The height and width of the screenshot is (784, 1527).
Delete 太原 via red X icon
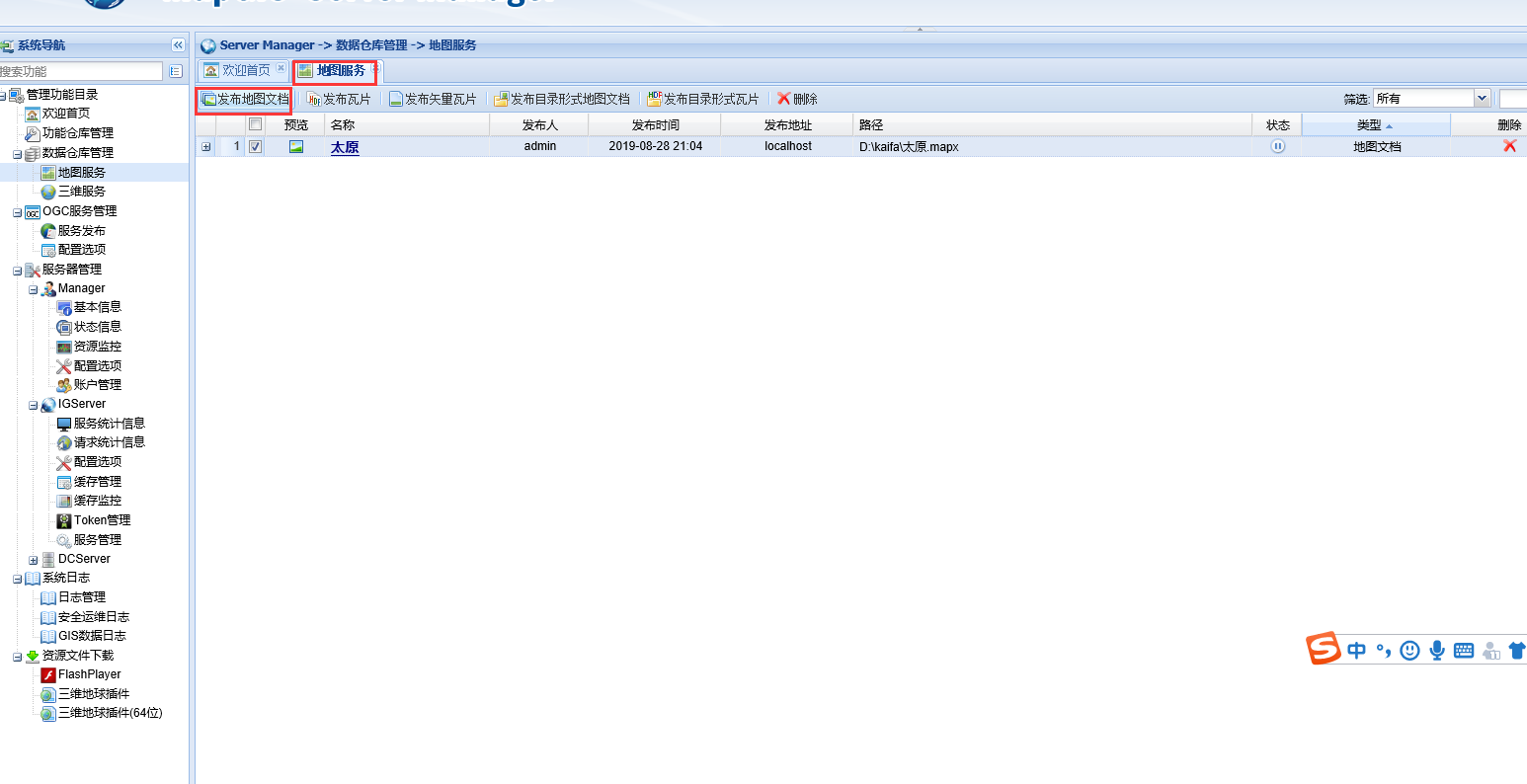tap(1509, 145)
